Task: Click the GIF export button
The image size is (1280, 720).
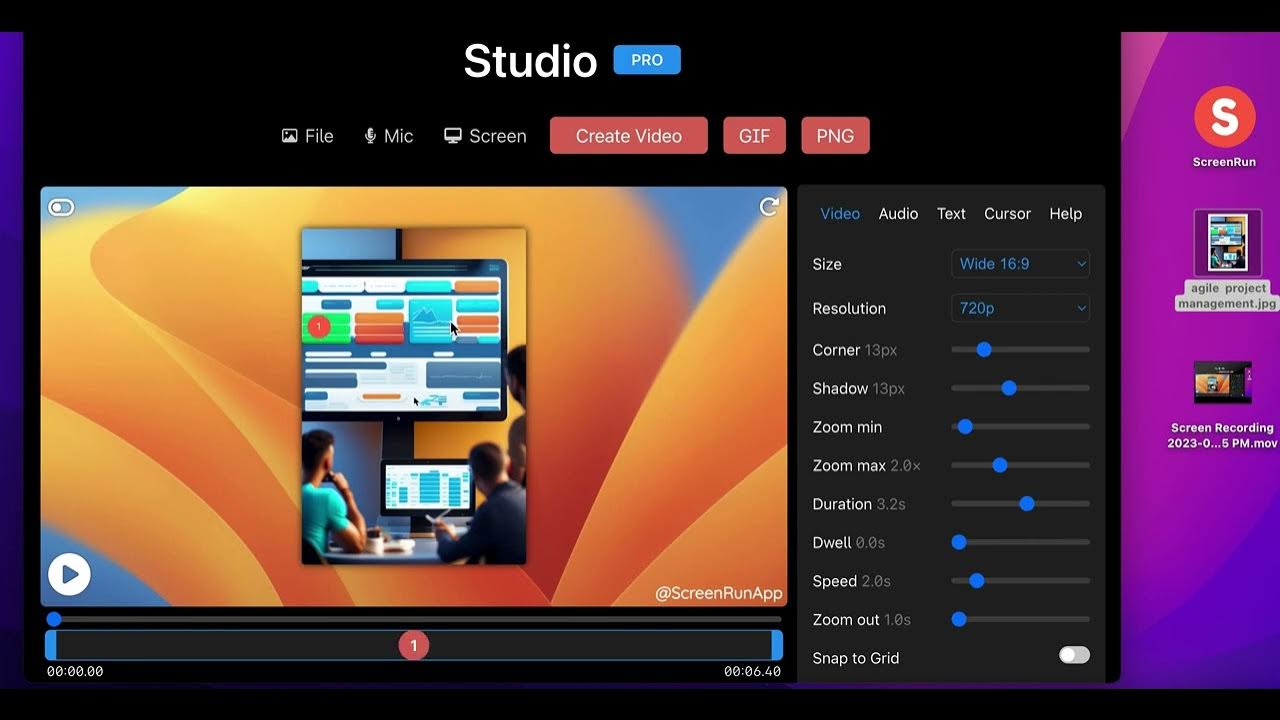Action: point(754,136)
